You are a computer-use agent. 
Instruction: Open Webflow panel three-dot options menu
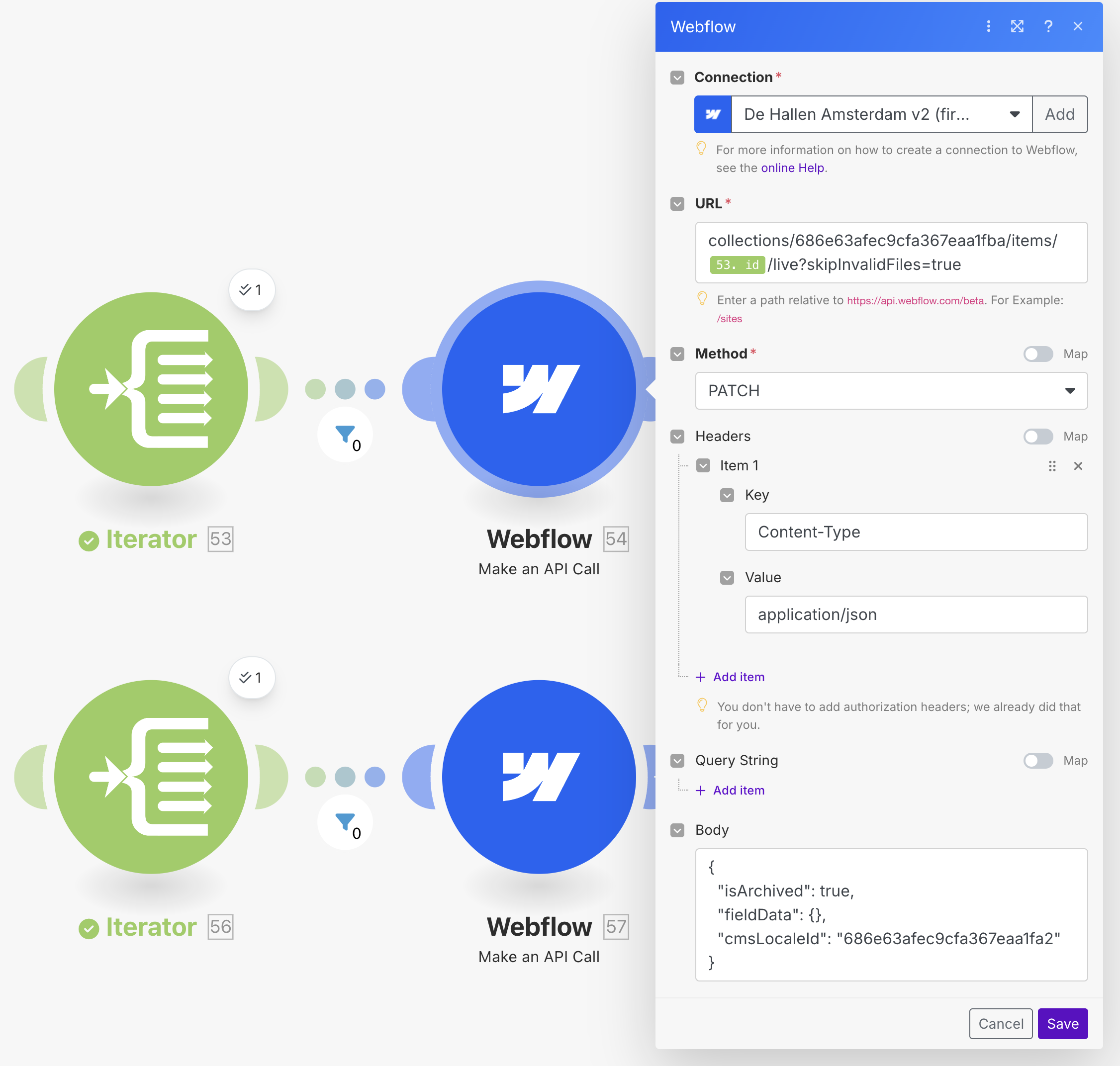point(988,26)
